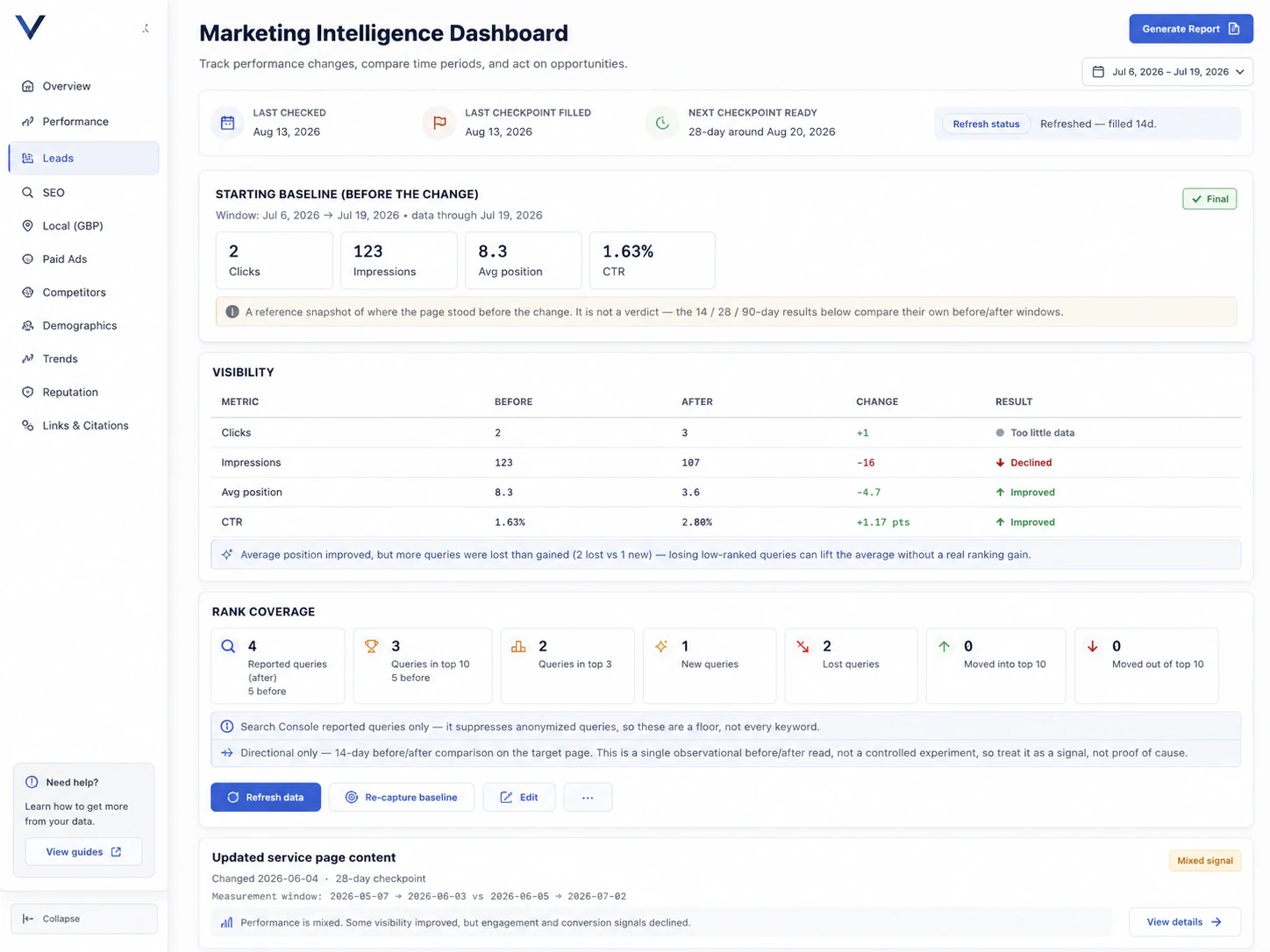Click the Avg position baseline card

[x=524, y=260]
